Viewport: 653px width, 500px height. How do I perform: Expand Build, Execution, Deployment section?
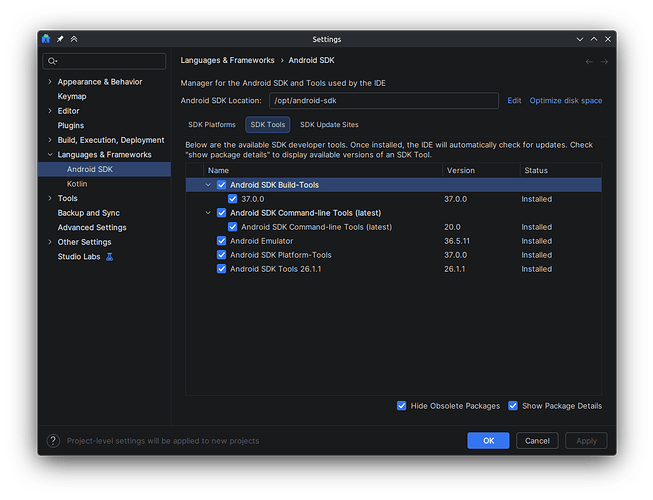click(x=50, y=140)
